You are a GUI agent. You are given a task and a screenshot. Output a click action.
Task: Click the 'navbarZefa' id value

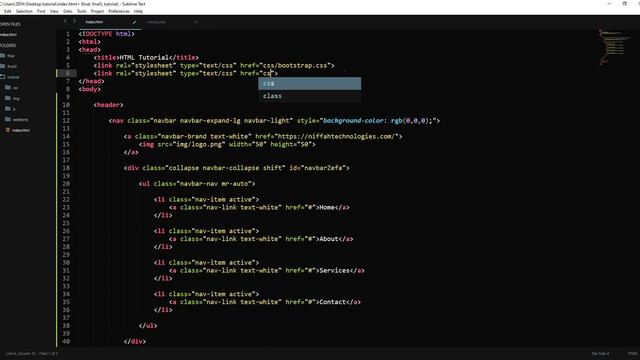pos(324,168)
